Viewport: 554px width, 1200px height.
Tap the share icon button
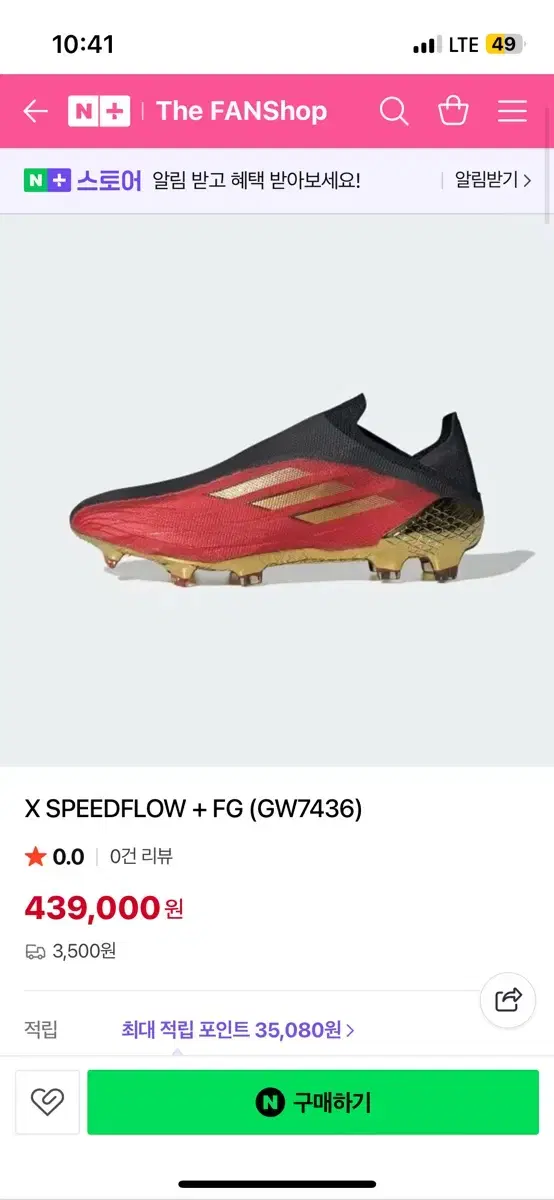(508, 998)
